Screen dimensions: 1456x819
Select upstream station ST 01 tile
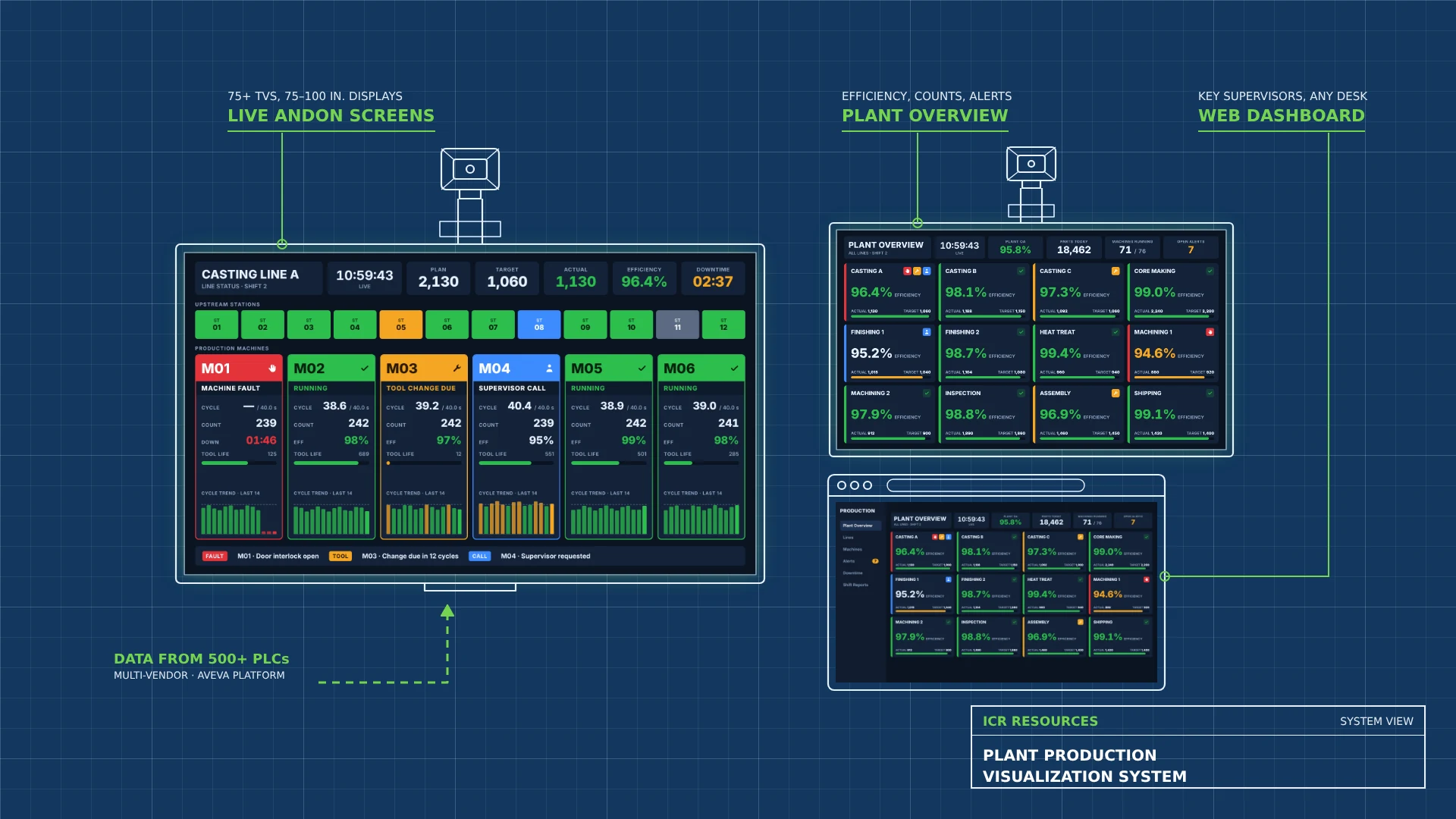point(217,325)
